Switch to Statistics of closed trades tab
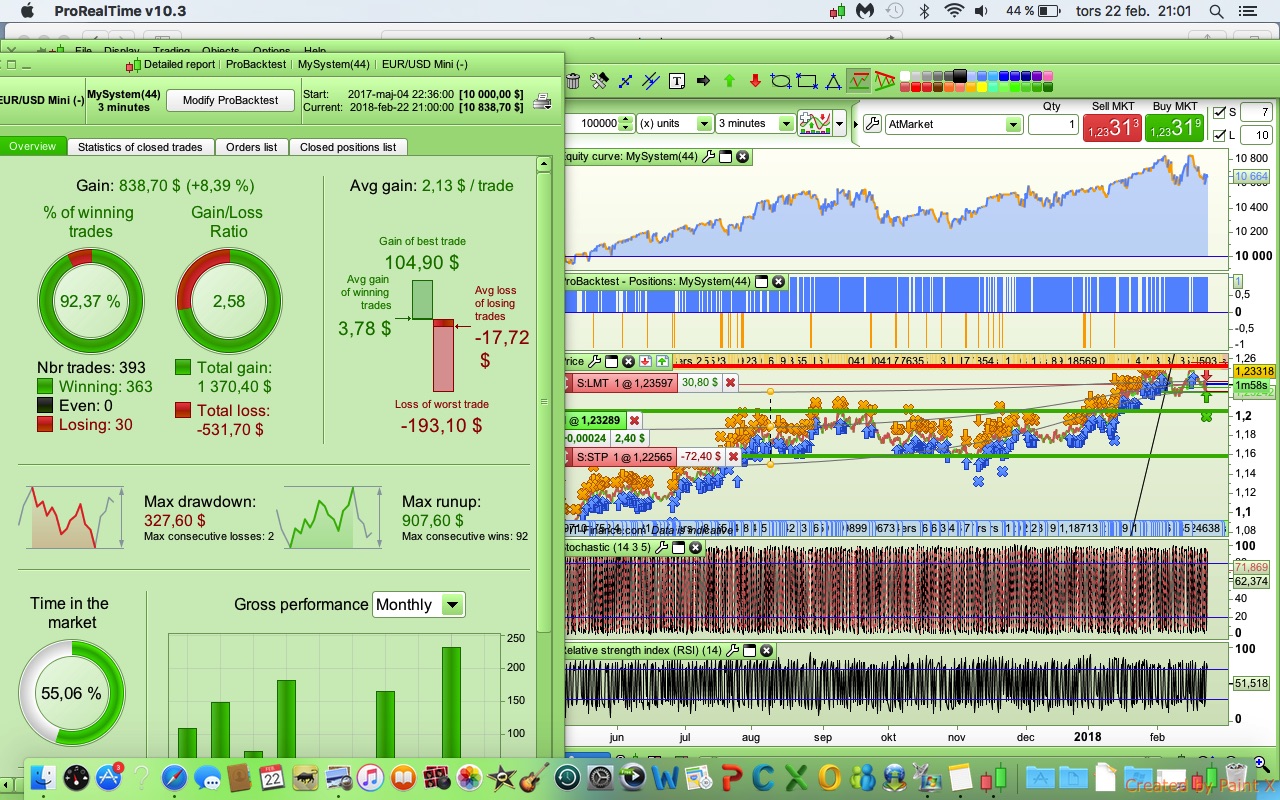Viewport: 1280px width, 800px height. [140, 147]
